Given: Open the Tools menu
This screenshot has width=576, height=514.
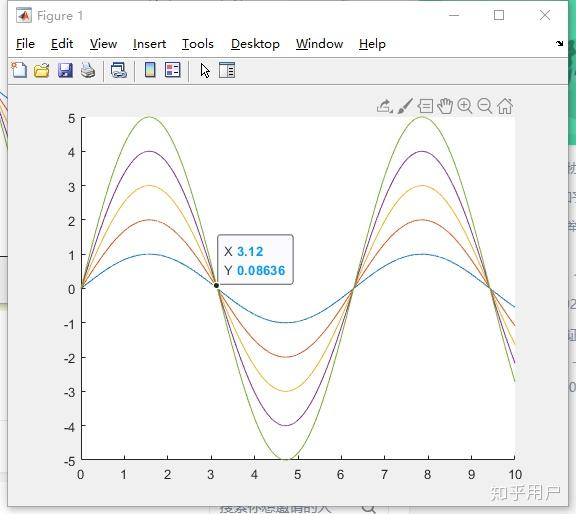Looking at the screenshot, I should point(198,44).
